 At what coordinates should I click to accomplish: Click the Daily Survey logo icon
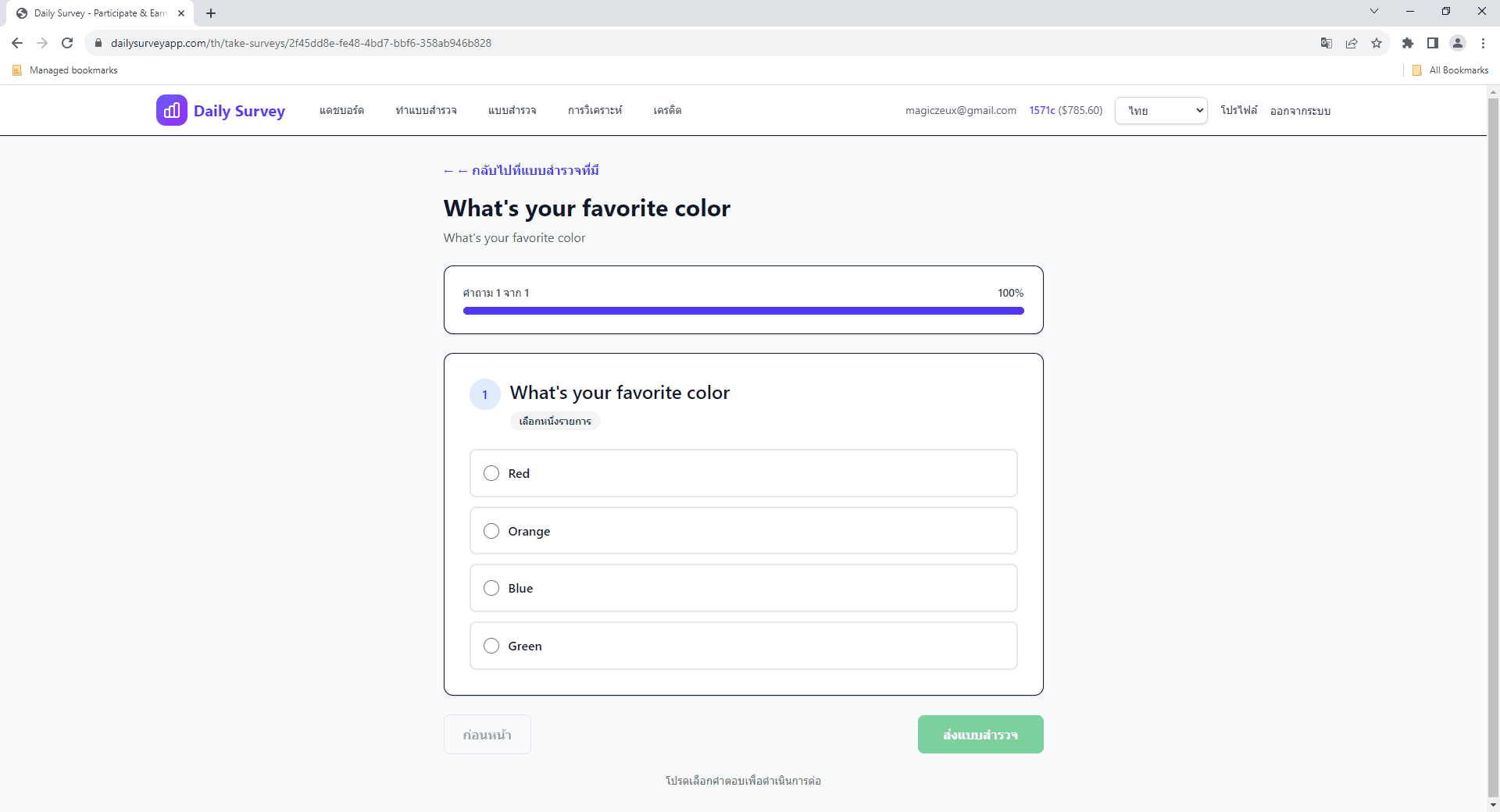(171, 110)
